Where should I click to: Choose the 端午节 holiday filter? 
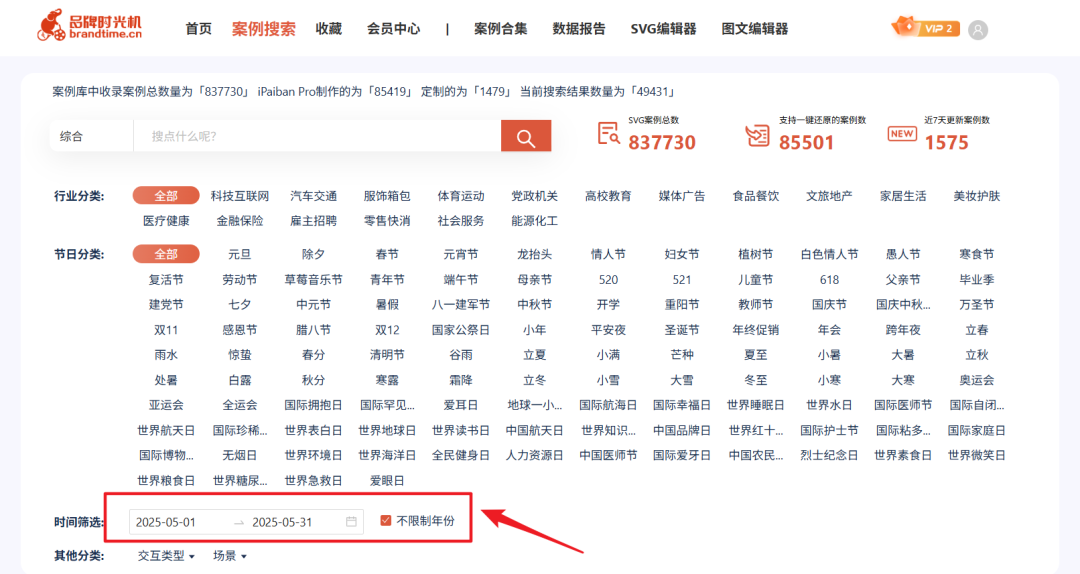pyautogui.click(x=461, y=280)
